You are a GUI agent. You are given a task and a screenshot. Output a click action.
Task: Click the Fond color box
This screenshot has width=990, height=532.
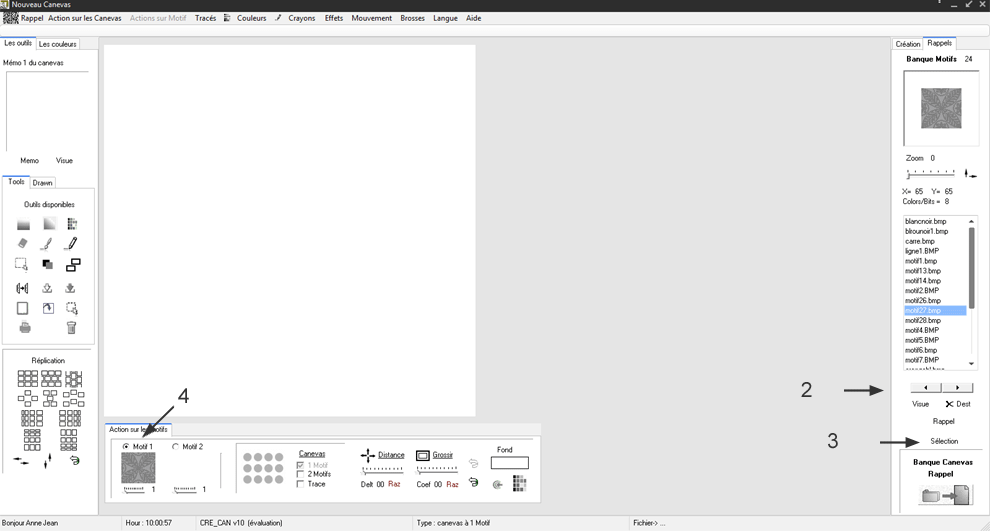[509, 463]
